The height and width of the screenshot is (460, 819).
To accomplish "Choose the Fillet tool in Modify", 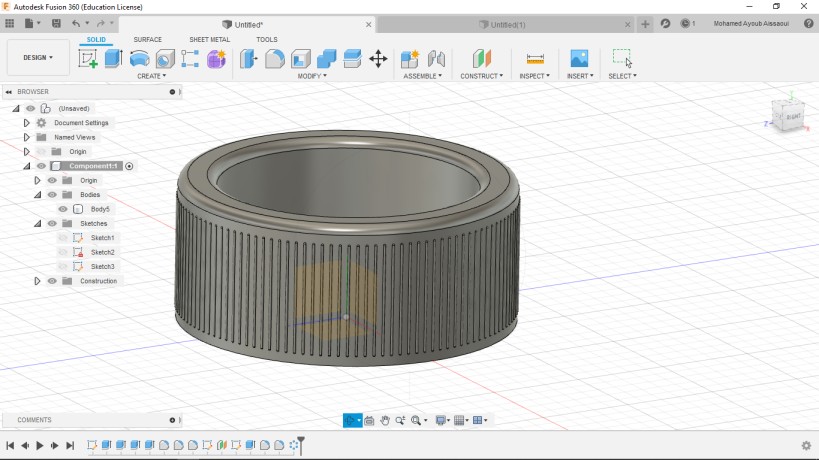I will point(274,59).
